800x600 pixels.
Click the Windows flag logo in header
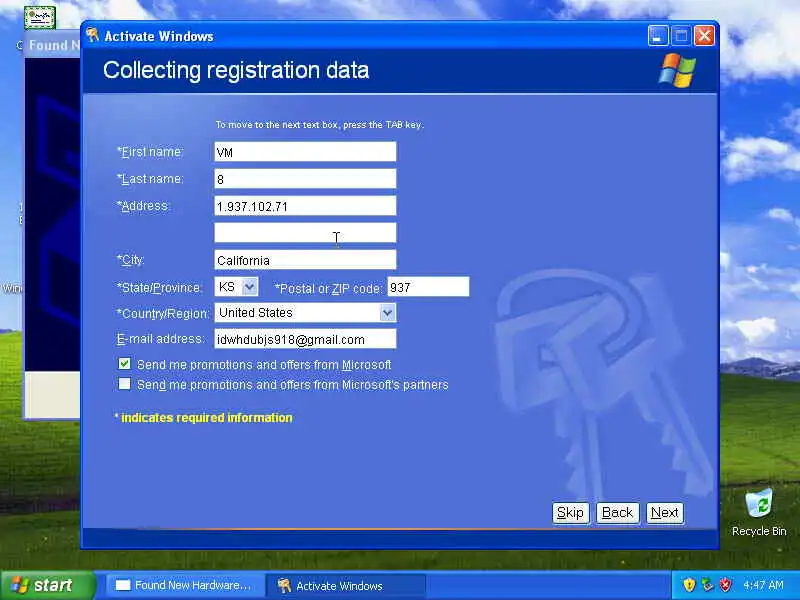[677, 70]
